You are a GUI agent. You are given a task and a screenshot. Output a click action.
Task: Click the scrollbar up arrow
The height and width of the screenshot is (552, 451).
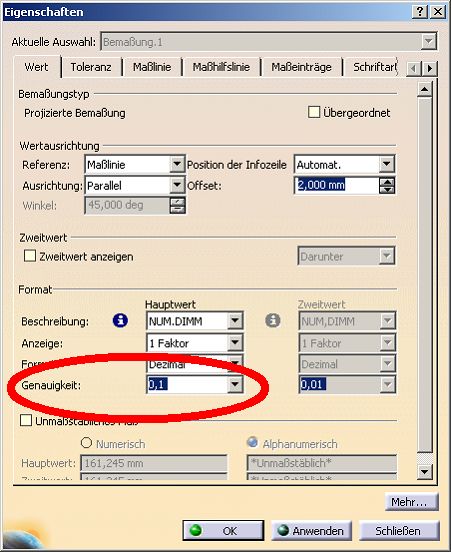click(425, 89)
